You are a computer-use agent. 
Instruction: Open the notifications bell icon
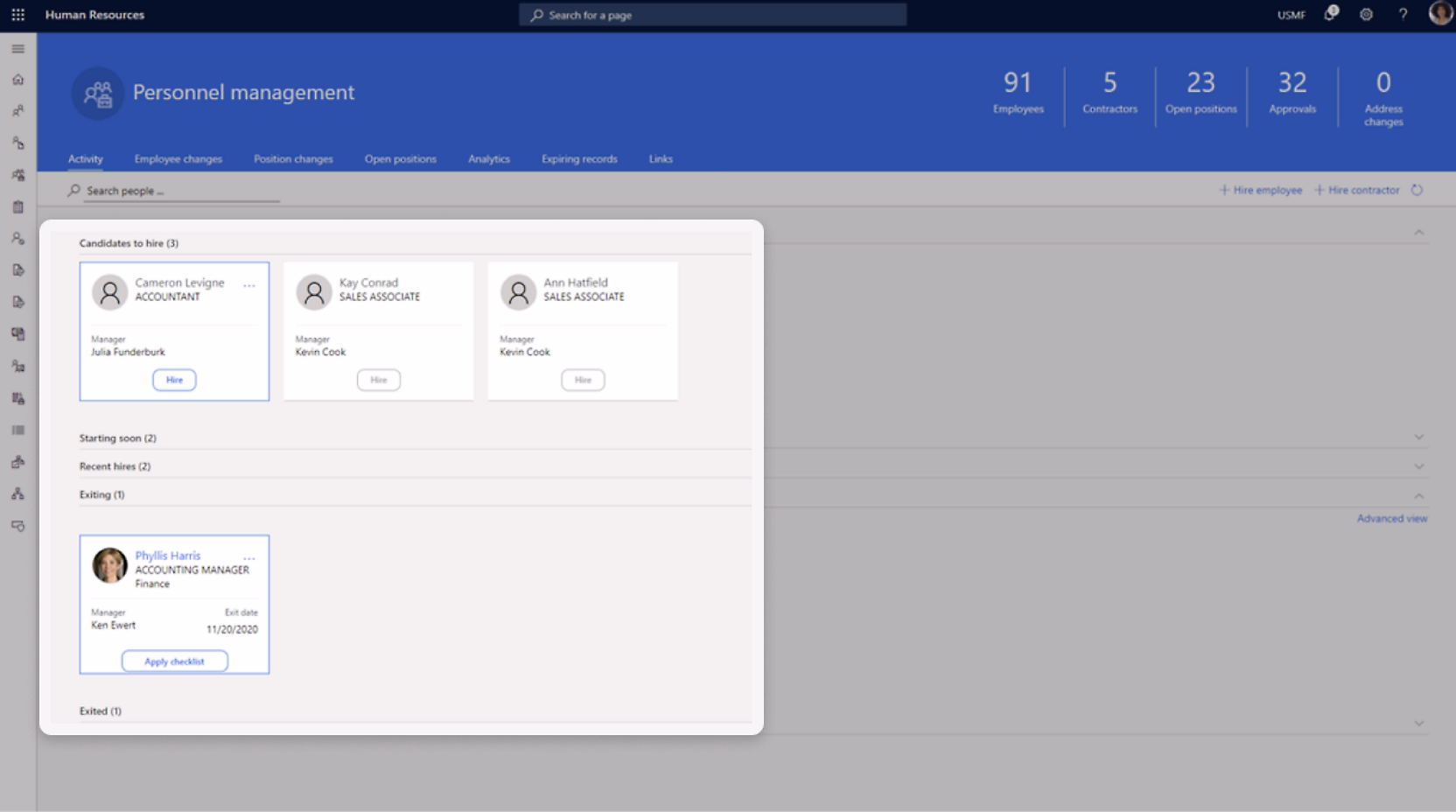point(1331,14)
